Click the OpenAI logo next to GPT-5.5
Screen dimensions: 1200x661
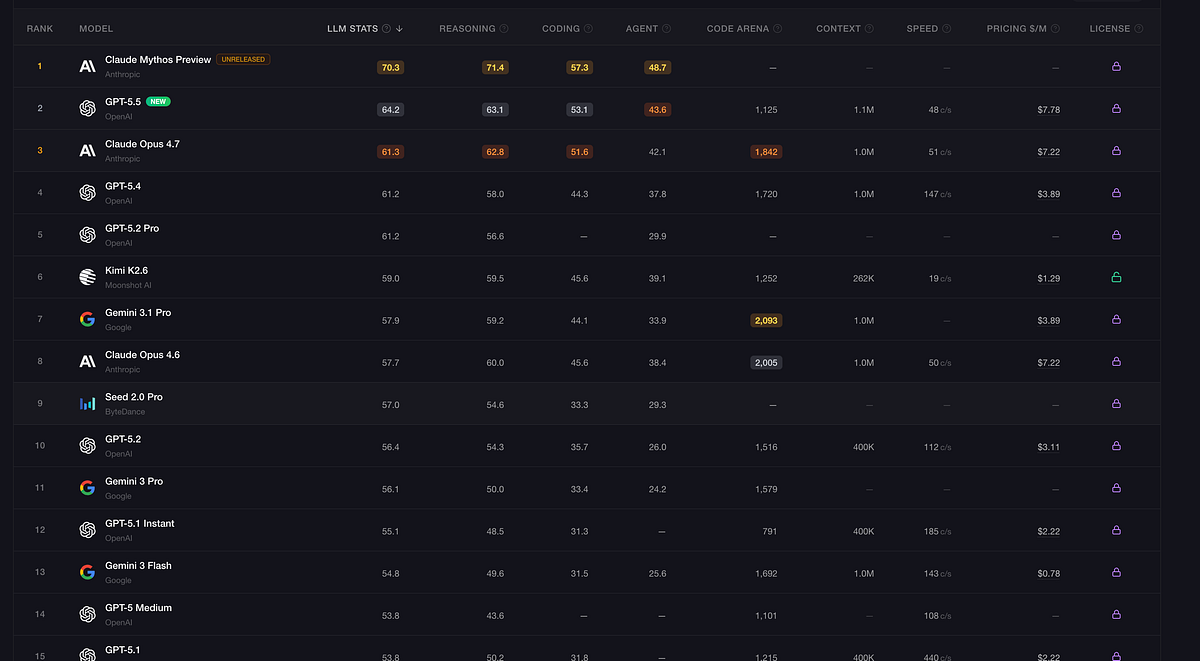(87, 108)
